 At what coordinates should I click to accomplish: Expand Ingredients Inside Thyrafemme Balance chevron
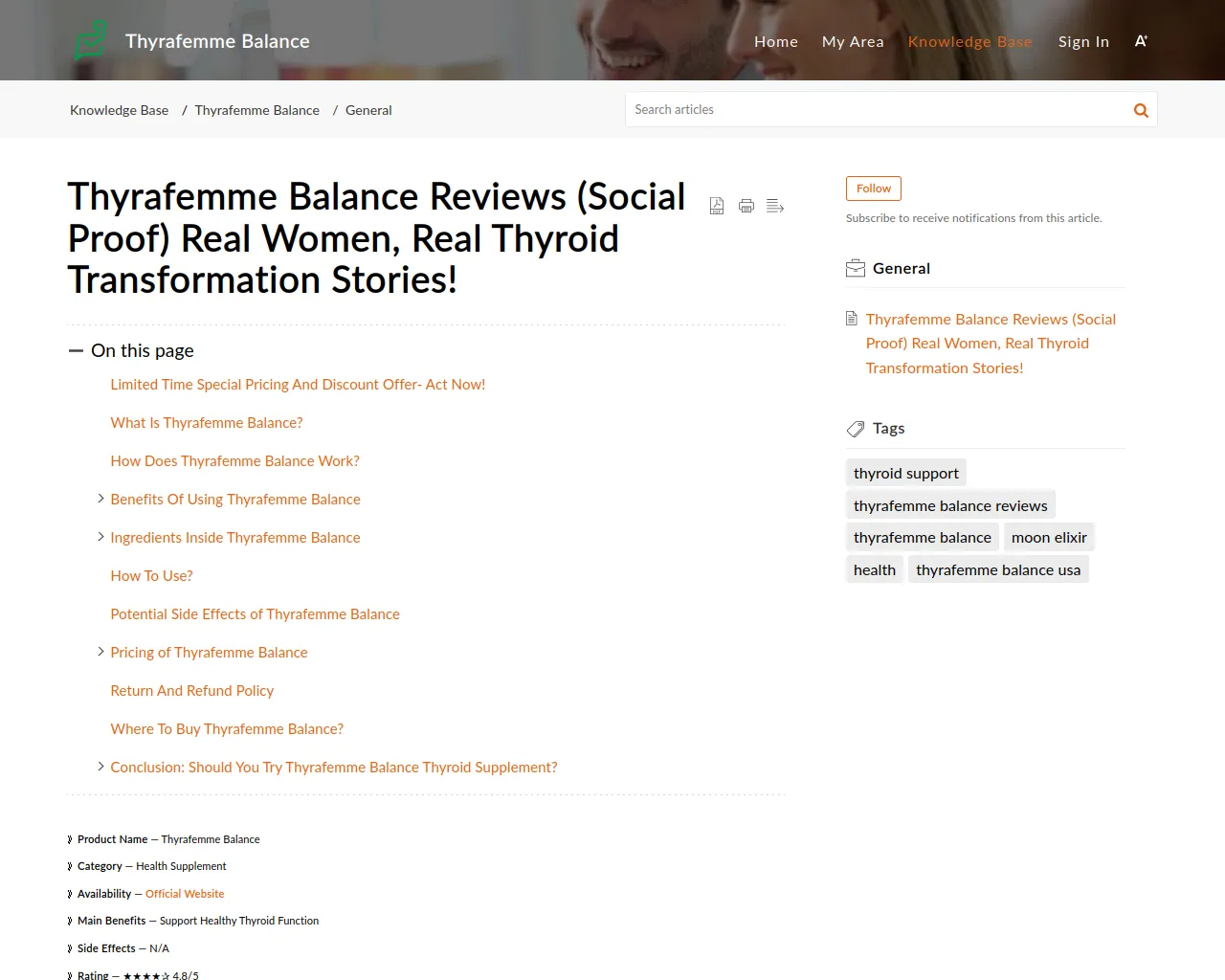point(100,537)
